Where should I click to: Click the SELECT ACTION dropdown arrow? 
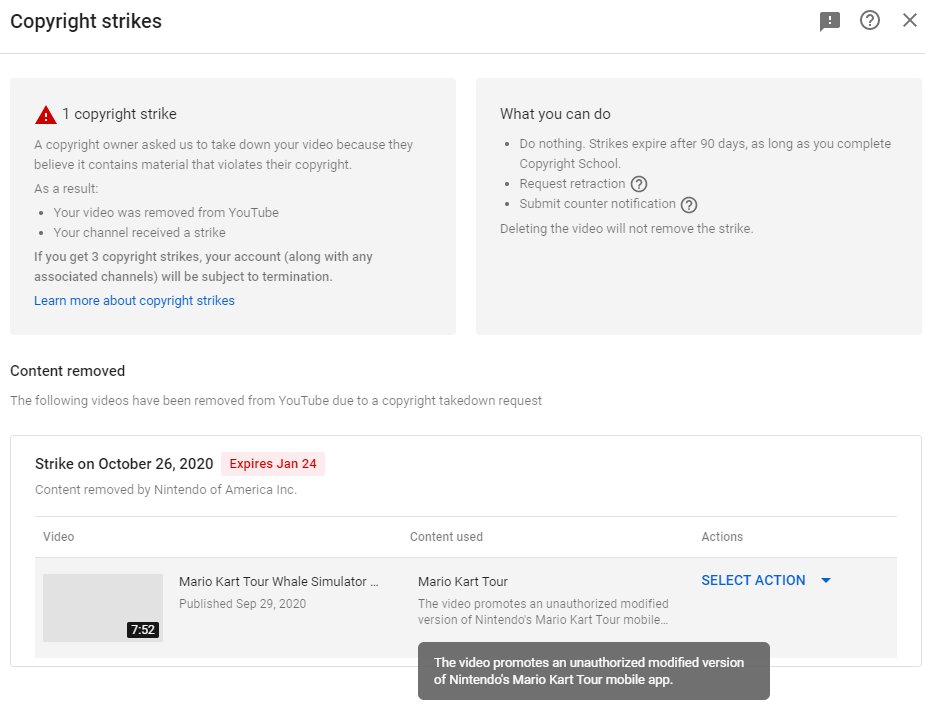[x=826, y=580]
